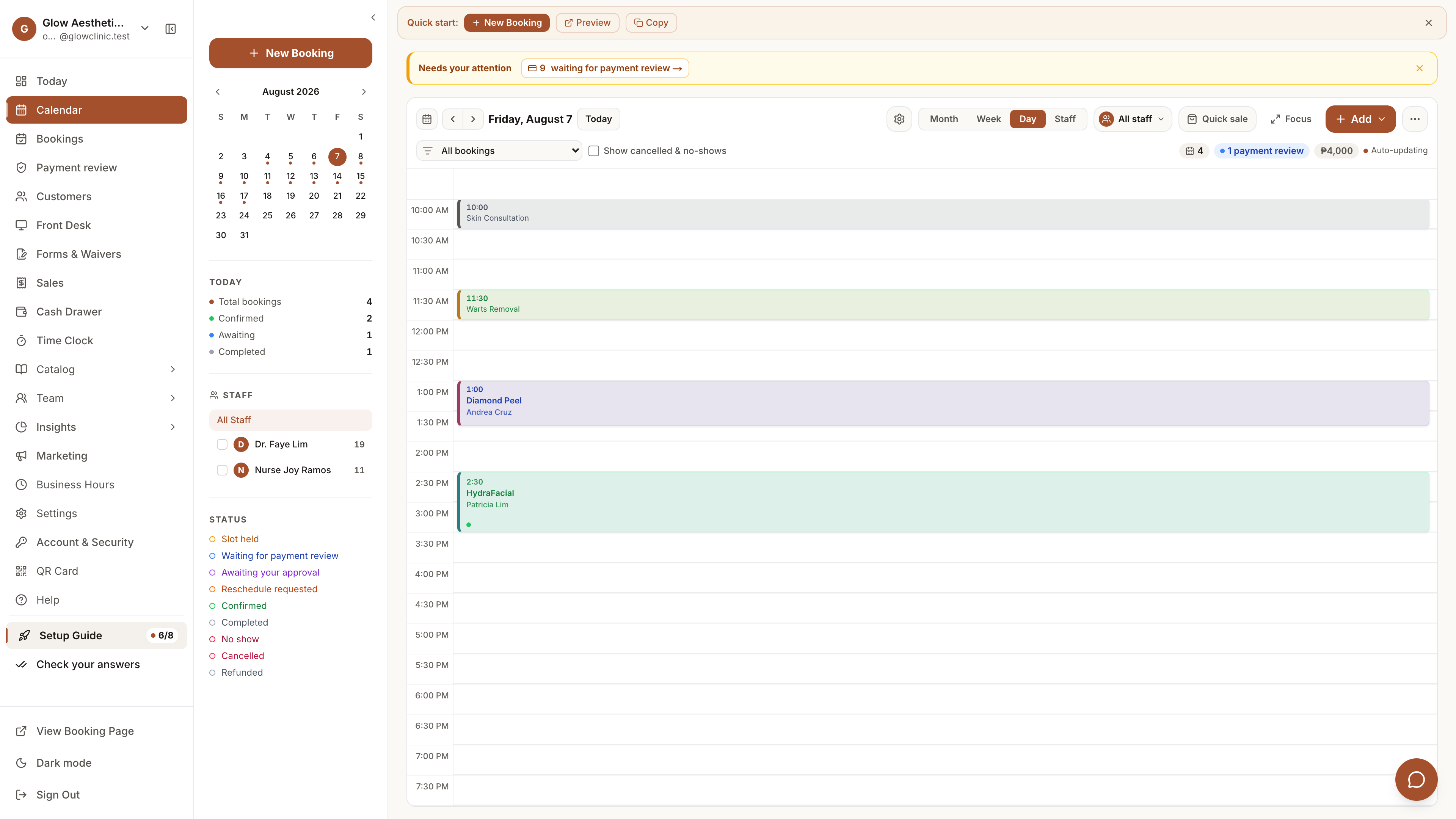Collapse the mini calendar panel chevron
This screenshot has height=819, width=1456.
(x=373, y=17)
